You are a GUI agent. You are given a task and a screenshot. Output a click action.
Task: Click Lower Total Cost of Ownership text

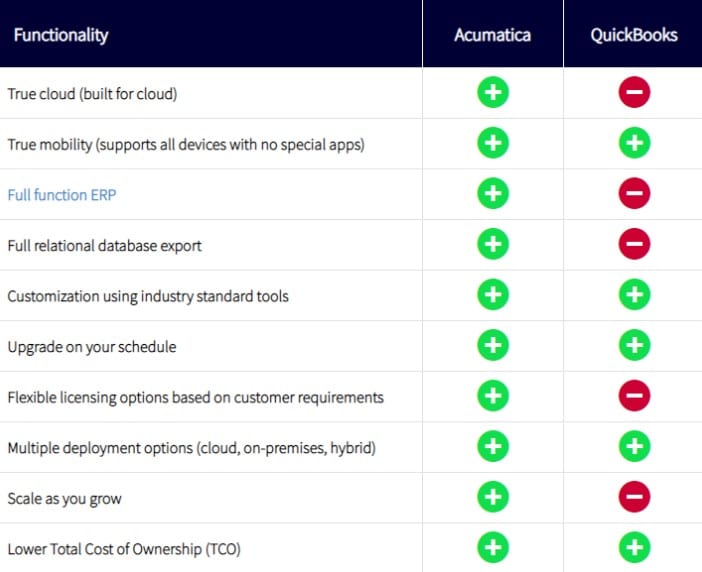click(124, 549)
